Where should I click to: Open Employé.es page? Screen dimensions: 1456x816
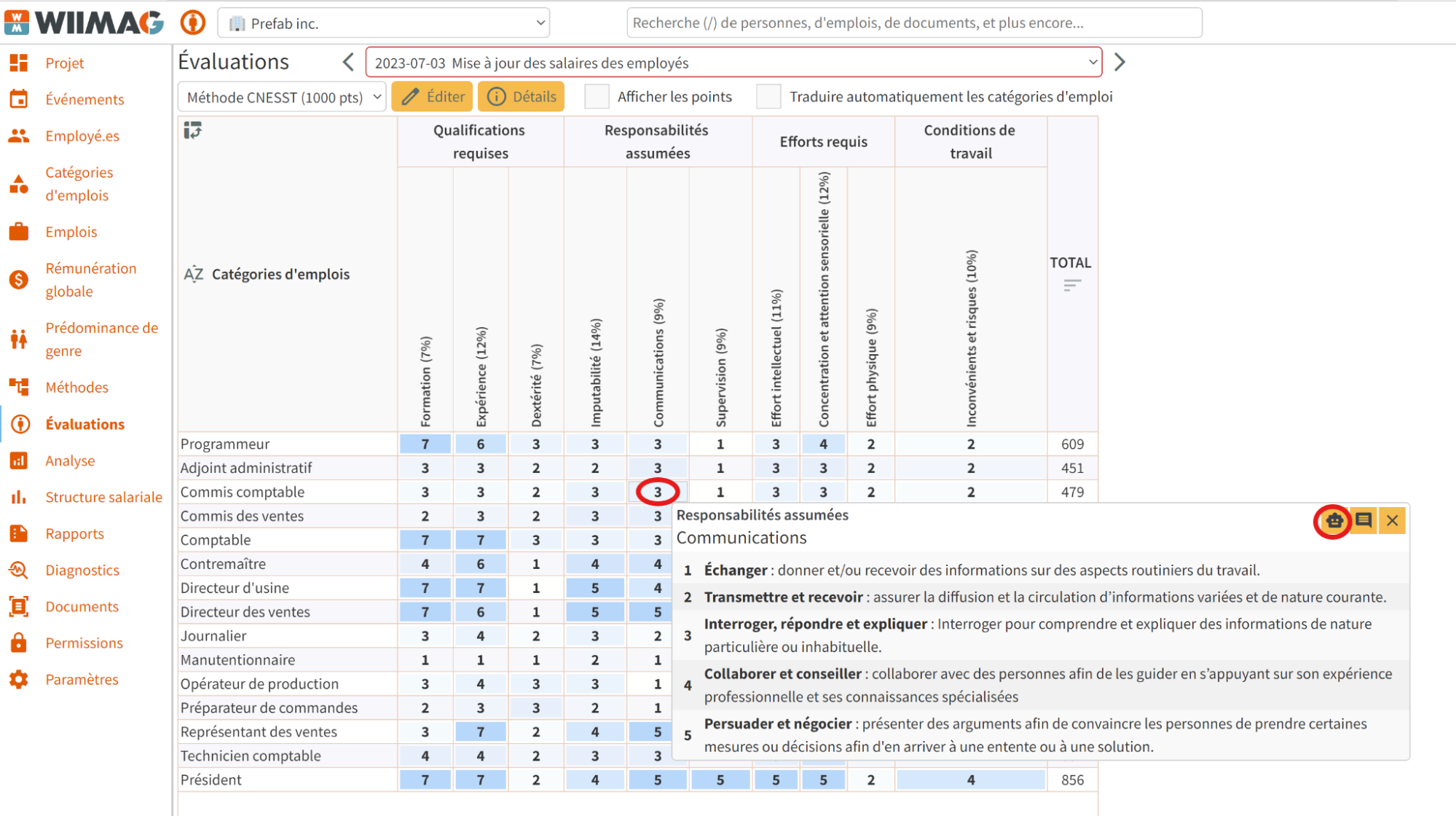(82, 136)
